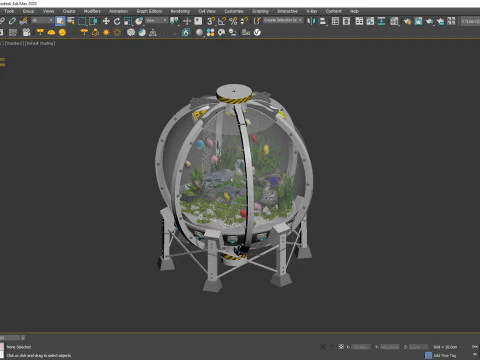
Task: Open the Tools menu
Action: [9, 11]
